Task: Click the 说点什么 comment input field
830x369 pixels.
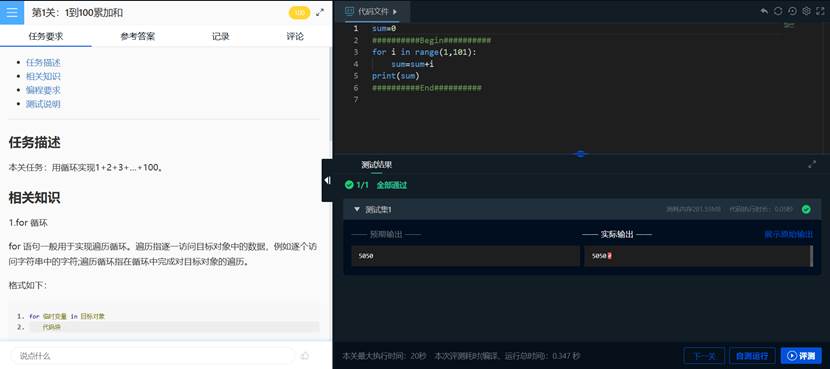Action: pyautogui.click(x=153, y=356)
